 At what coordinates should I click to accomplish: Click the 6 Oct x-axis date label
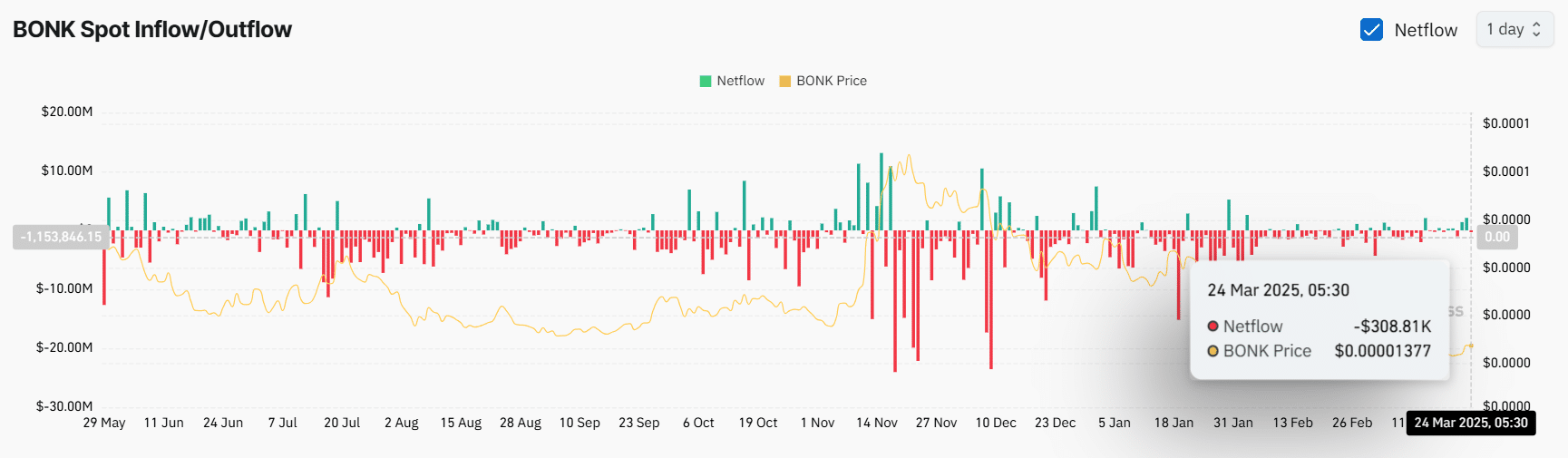[x=698, y=423]
